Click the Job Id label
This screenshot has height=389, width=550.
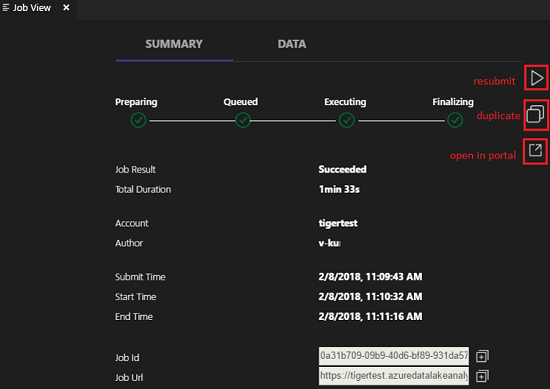[x=127, y=357]
